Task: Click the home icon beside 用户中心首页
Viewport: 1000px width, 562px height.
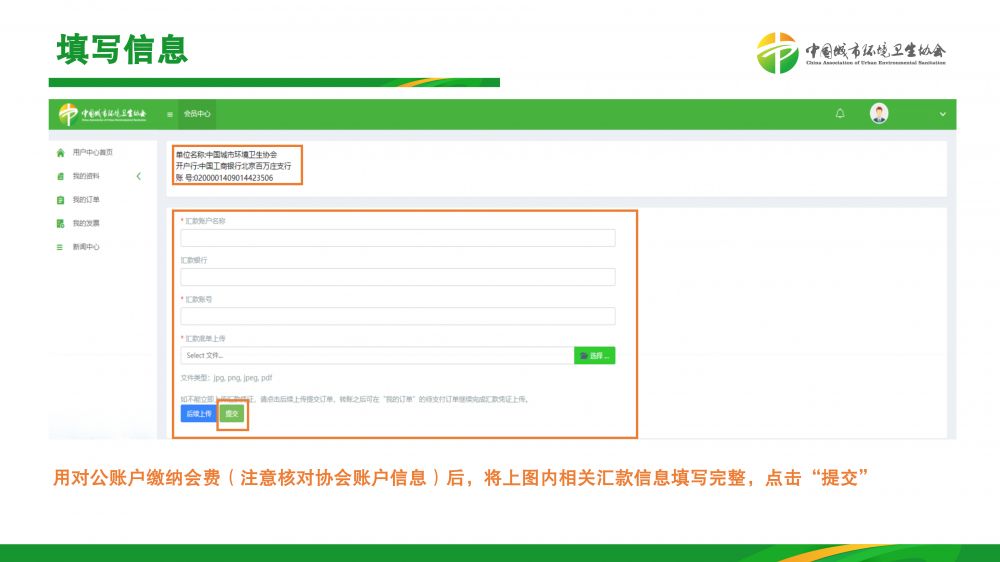Action: point(61,152)
